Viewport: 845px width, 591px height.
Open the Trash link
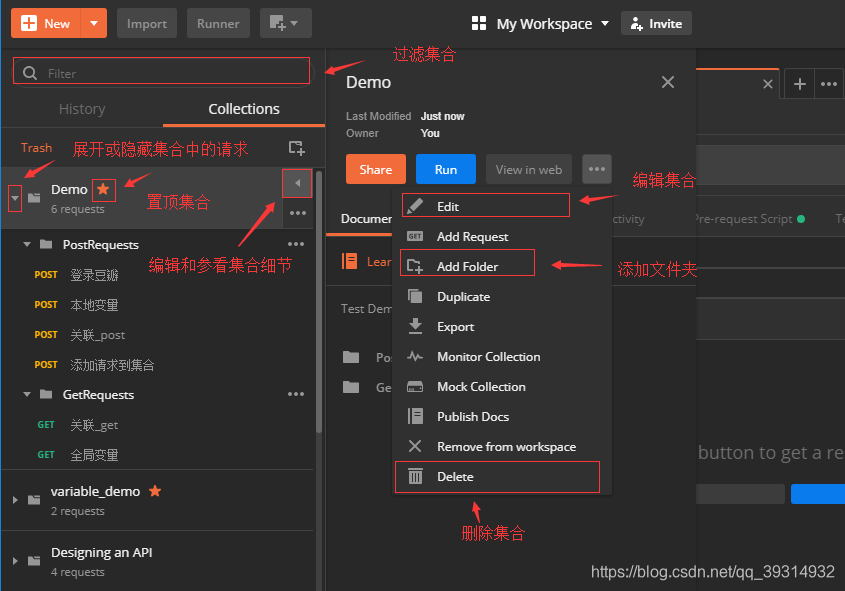36,148
